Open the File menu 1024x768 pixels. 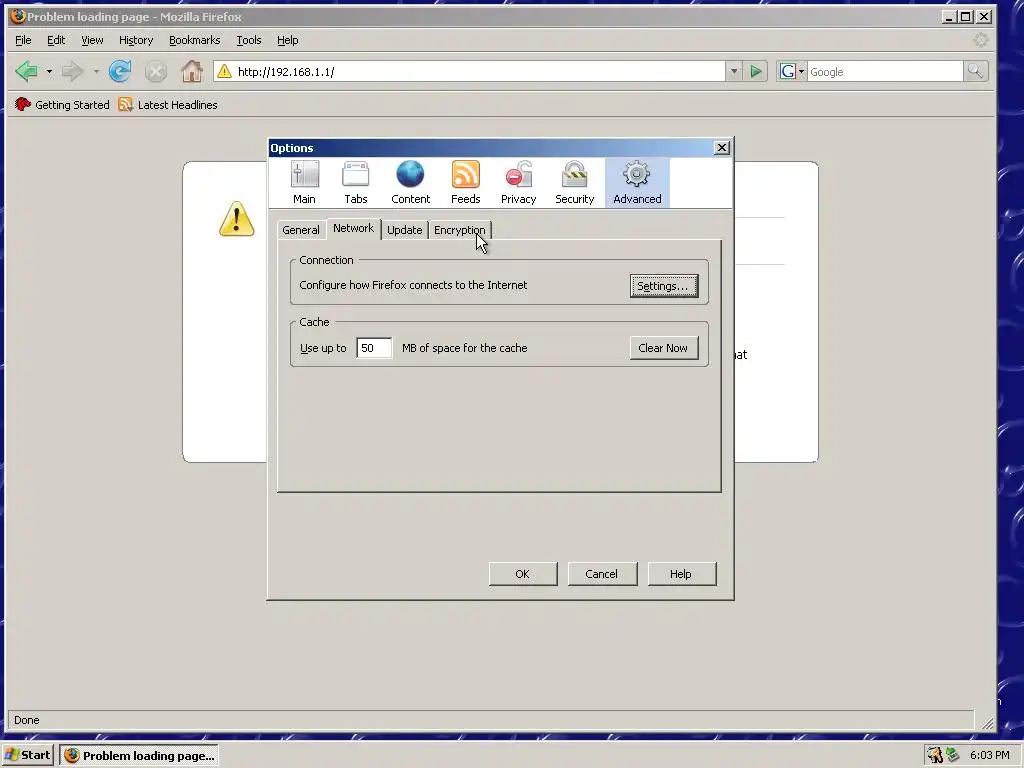tap(23, 40)
